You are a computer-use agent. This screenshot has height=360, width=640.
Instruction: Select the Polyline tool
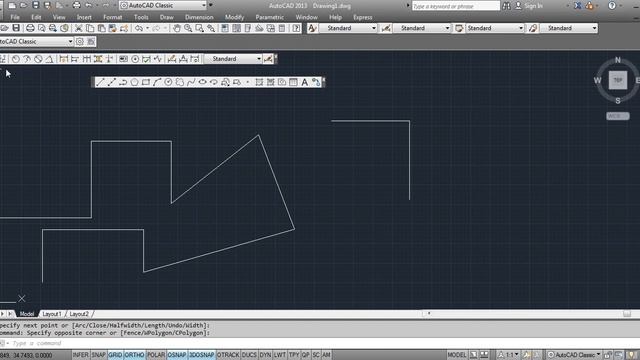tap(123, 82)
